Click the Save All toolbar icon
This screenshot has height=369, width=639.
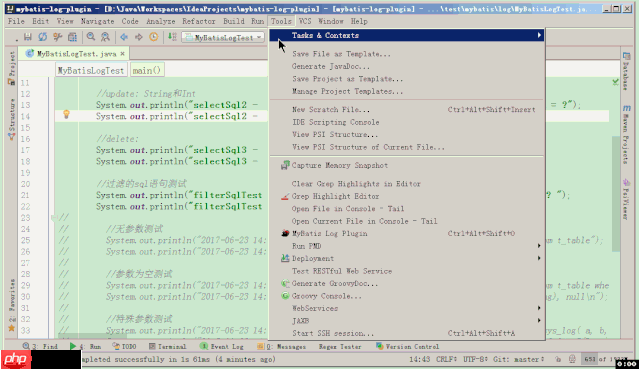point(28,37)
